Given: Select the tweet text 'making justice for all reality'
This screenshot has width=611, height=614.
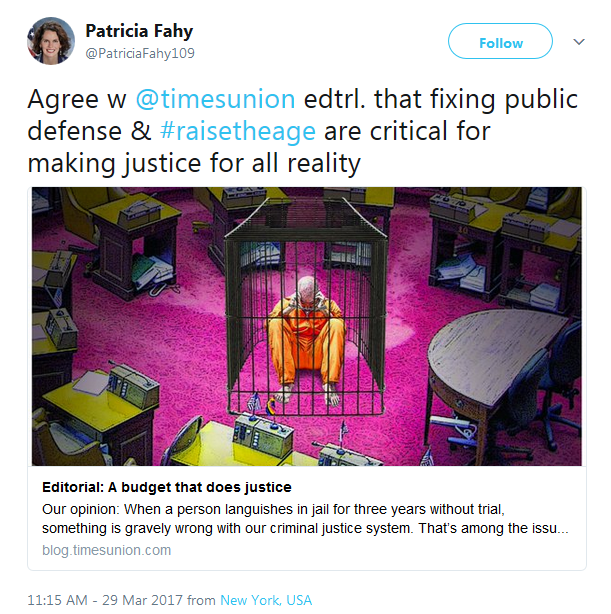Looking at the screenshot, I should 194,163.
